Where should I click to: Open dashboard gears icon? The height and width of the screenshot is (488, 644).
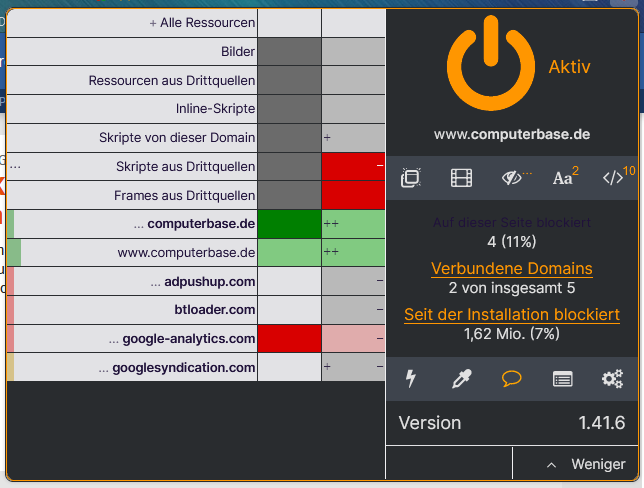coord(612,379)
